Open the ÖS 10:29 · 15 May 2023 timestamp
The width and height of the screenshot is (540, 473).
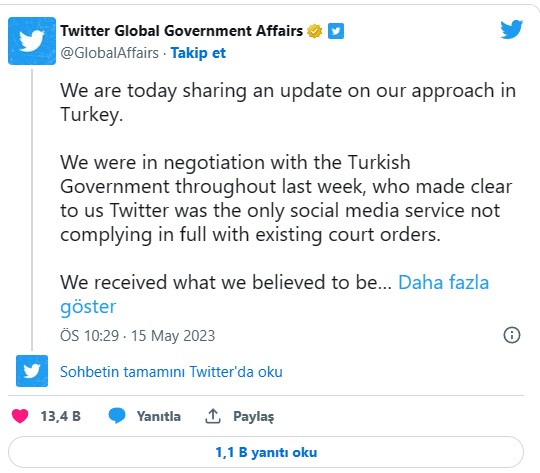pyautogui.click(x=138, y=336)
